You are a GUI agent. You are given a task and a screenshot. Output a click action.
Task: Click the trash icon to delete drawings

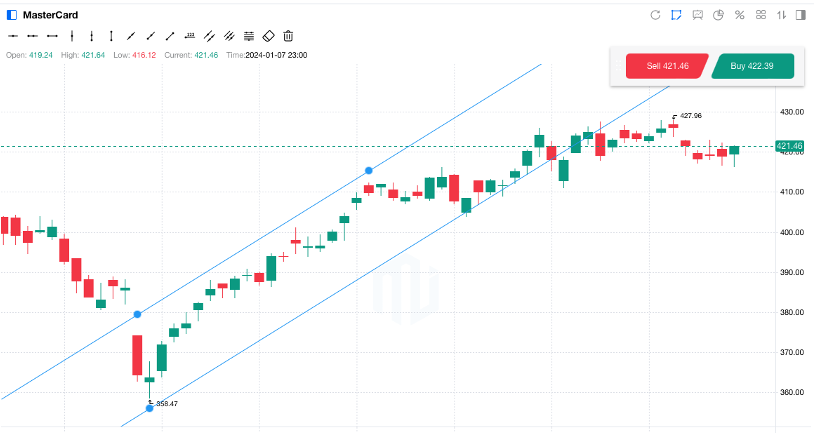pyautogui.click(x=288, y=36)
